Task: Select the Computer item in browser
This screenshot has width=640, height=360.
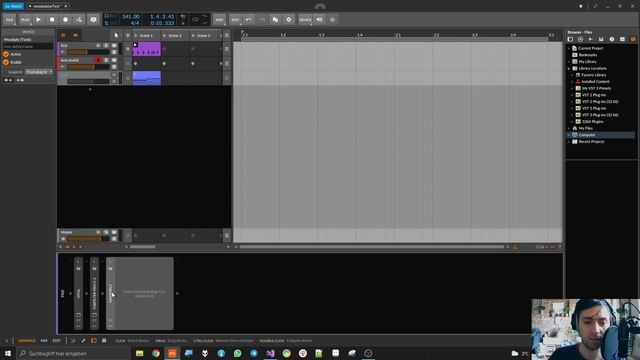Action: pos(601,135)
